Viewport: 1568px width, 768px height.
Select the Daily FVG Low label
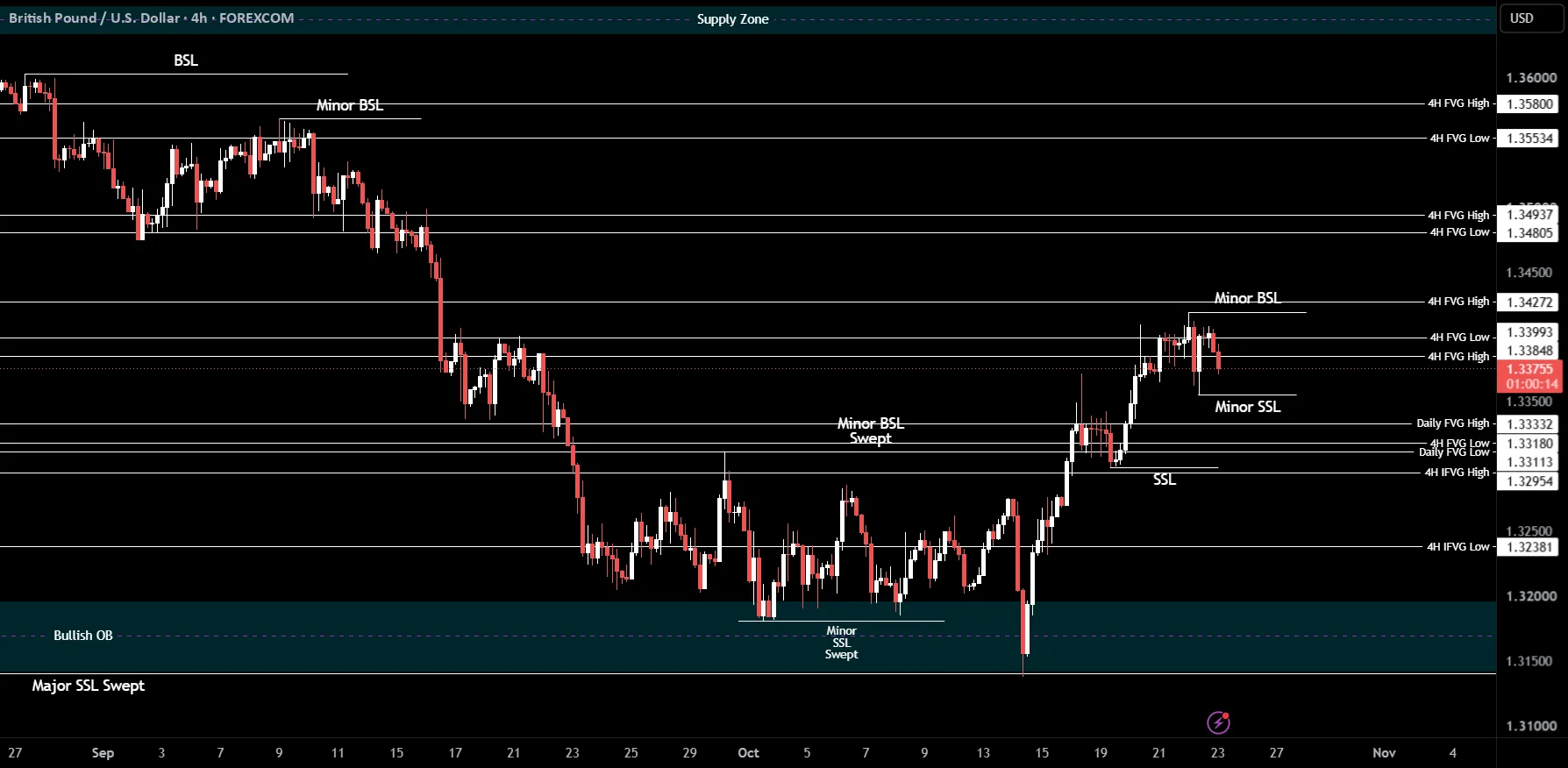(x=1454, y=452)
